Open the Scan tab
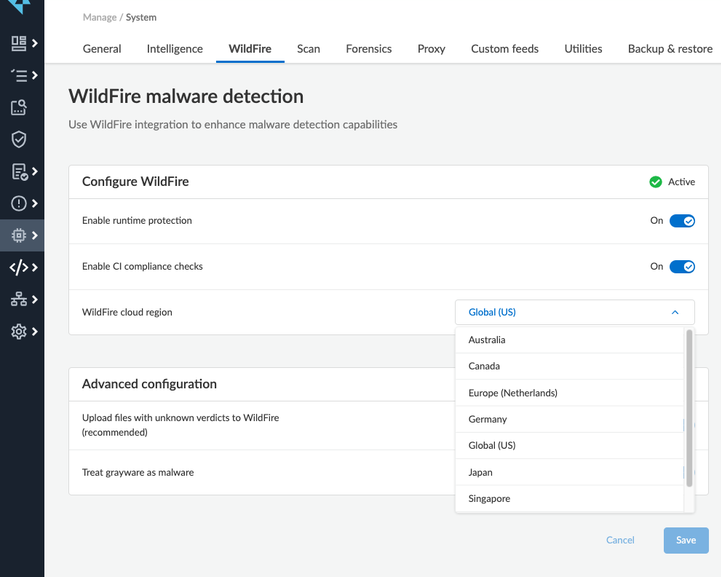This screenshot has width=721, height=577. pyautogui.click(x=309, y=49)
